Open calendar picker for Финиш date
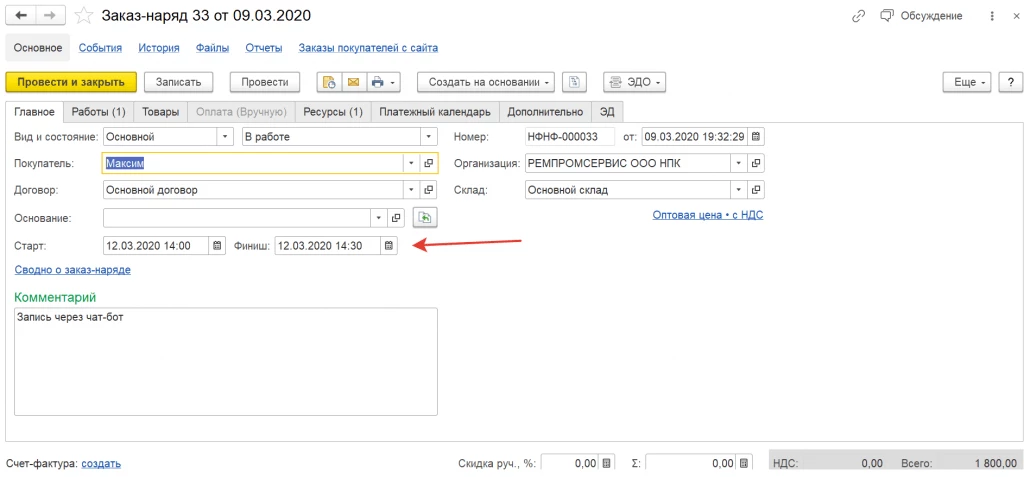1024x477 pixels. point(389,246)
